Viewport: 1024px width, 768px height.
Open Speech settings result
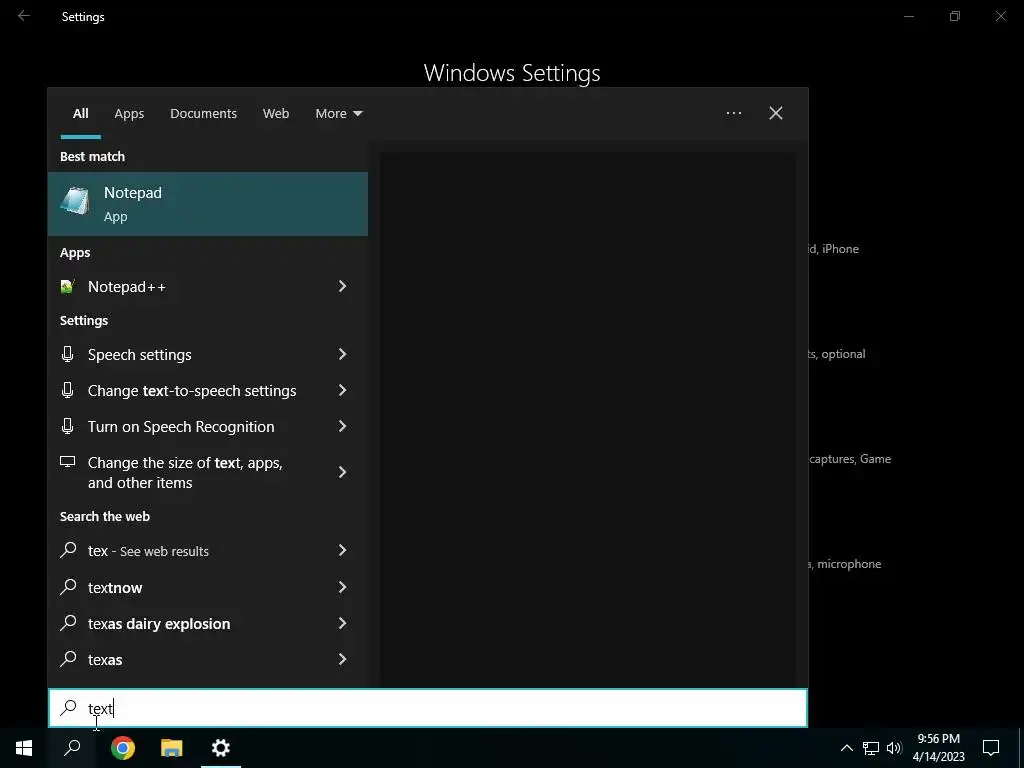pos(140,355)
